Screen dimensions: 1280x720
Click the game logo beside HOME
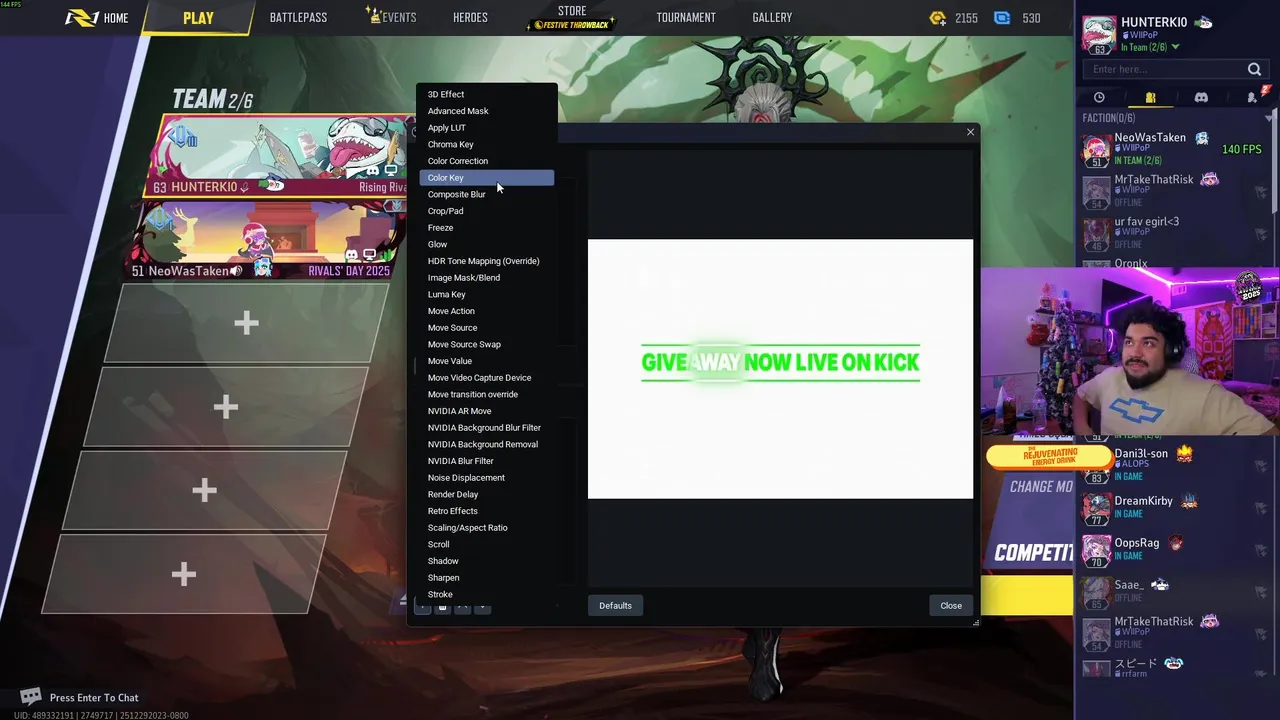point(80,18)
